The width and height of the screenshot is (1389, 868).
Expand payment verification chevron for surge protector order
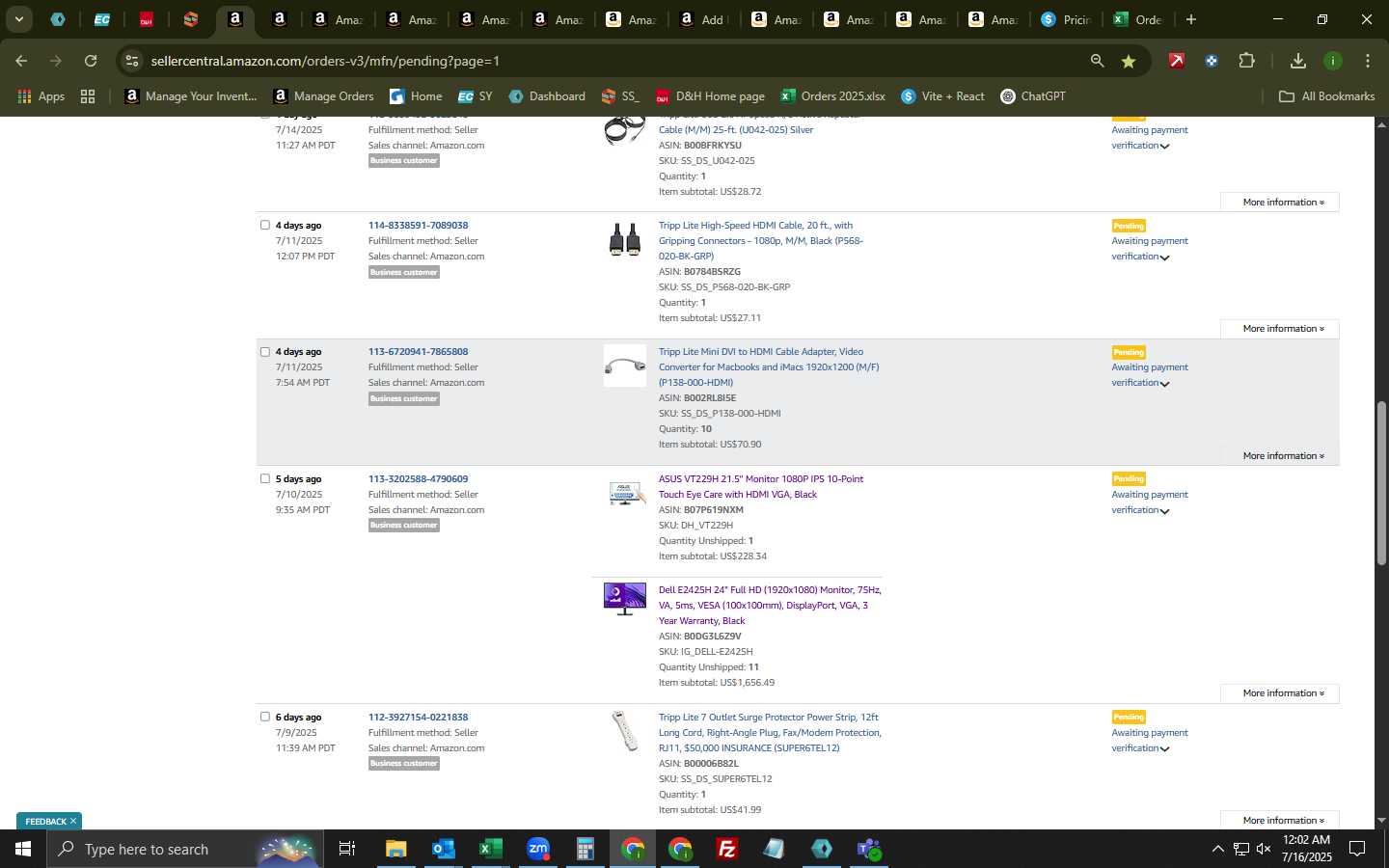(x=1165, y=749)
